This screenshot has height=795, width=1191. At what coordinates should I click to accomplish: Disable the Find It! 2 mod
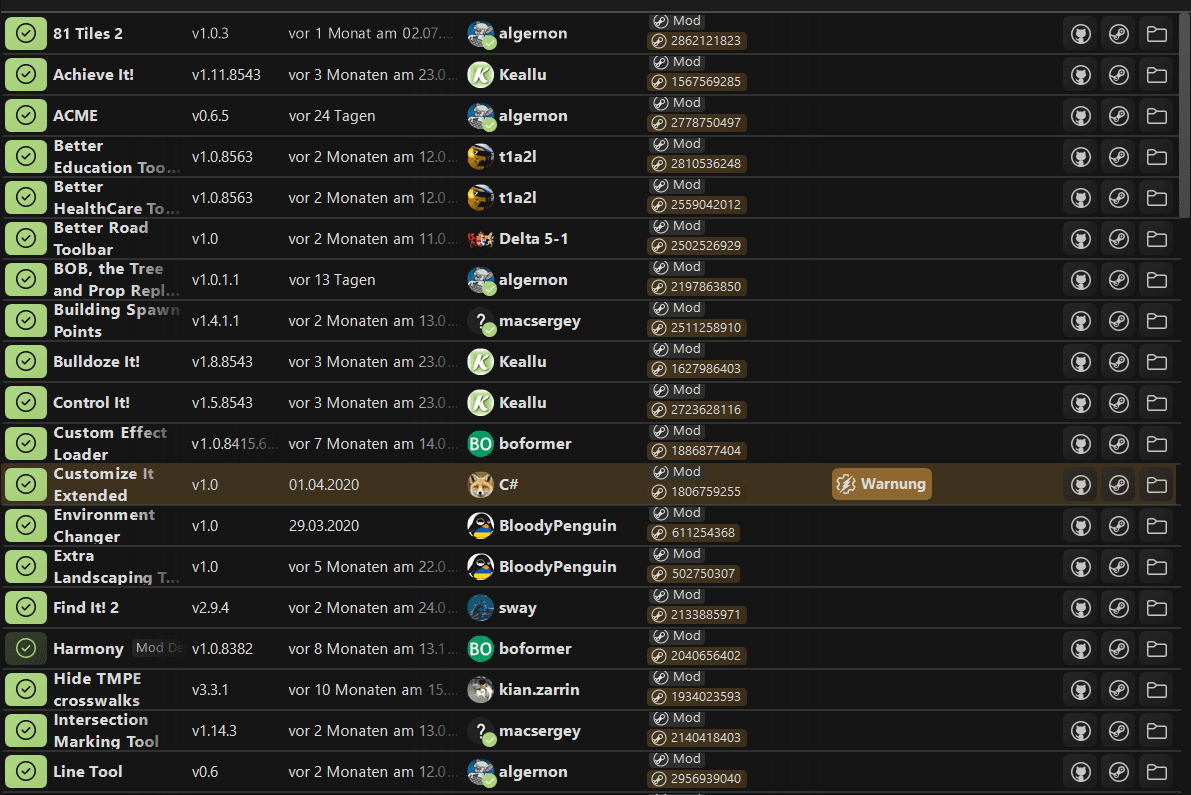click(x=26, y=607)
